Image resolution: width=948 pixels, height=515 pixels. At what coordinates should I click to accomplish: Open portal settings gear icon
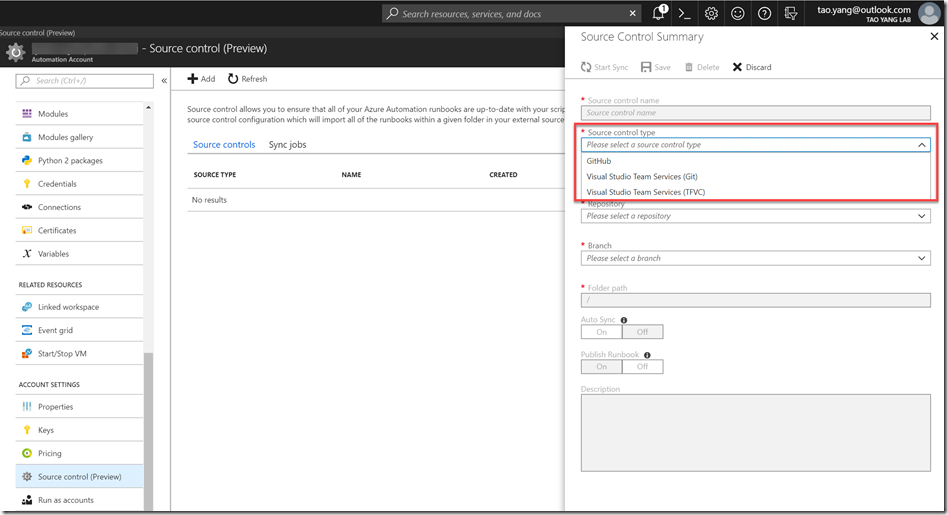711,13
